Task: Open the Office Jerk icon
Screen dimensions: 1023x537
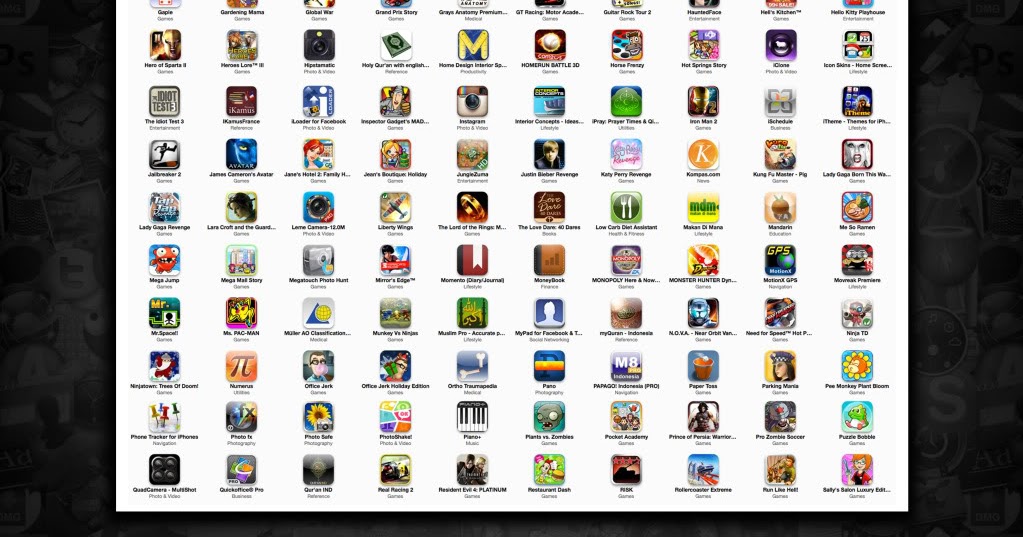Action: click(x=319, y=366)
